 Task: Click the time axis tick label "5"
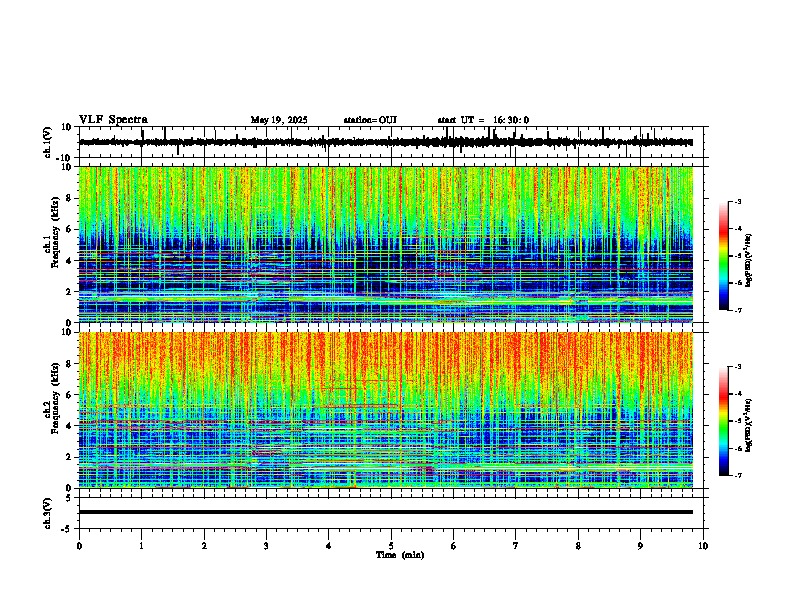[x=391, y=546]
